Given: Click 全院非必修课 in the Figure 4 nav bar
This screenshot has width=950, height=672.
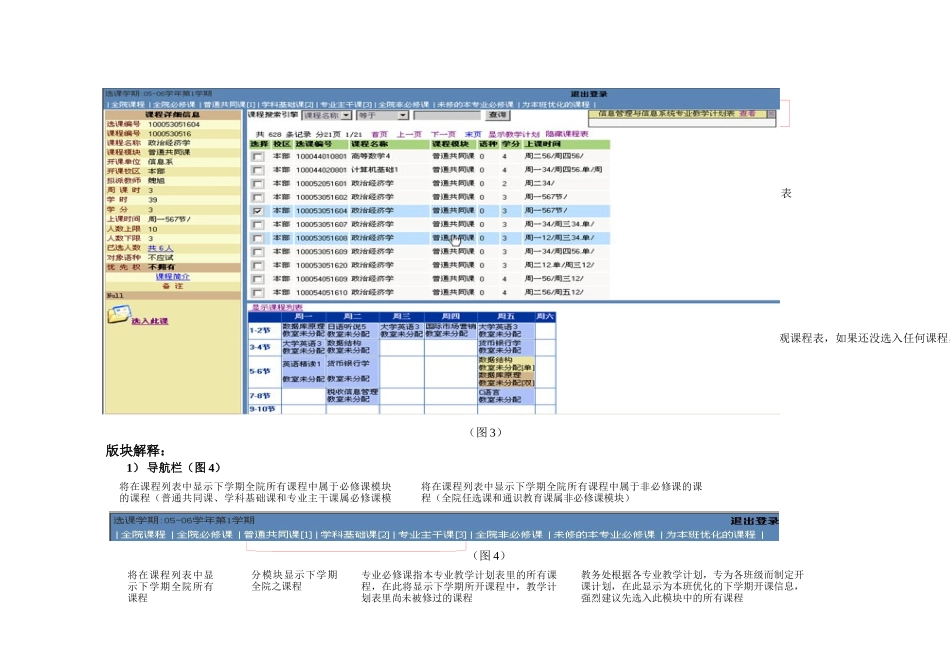Looking at the screenshot, I should [x=509, y=534].
